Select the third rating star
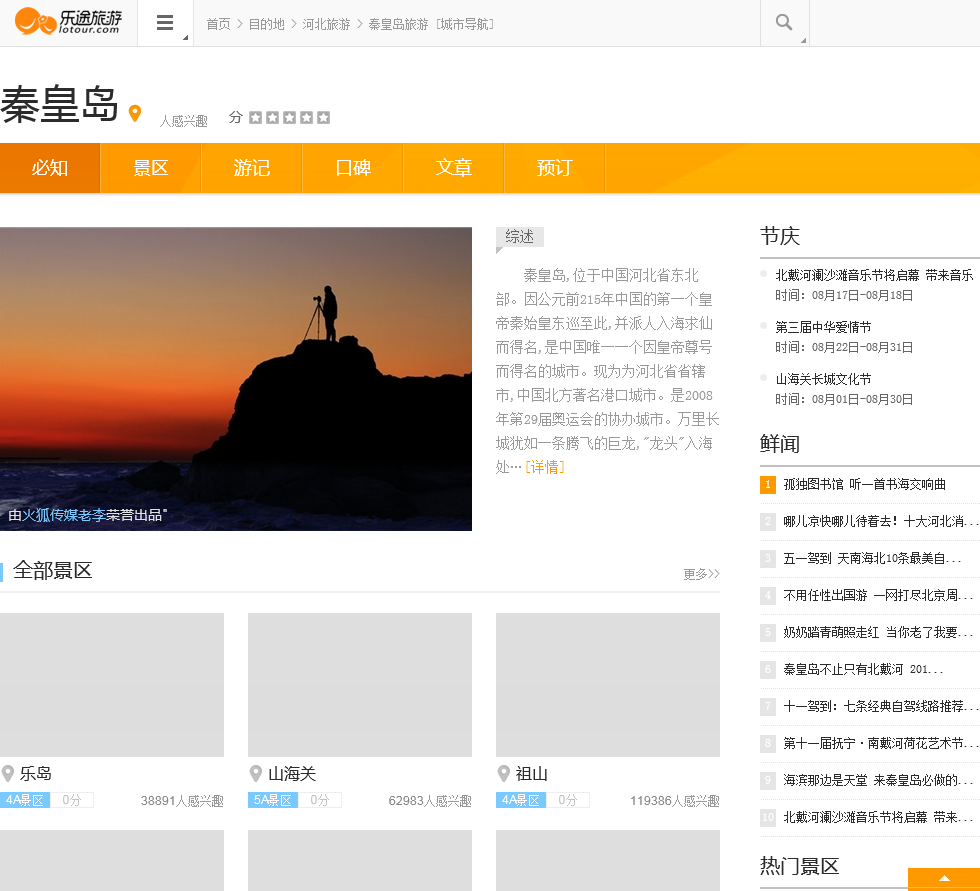This screenshot has height=891, width=980. tap(289, 118)
